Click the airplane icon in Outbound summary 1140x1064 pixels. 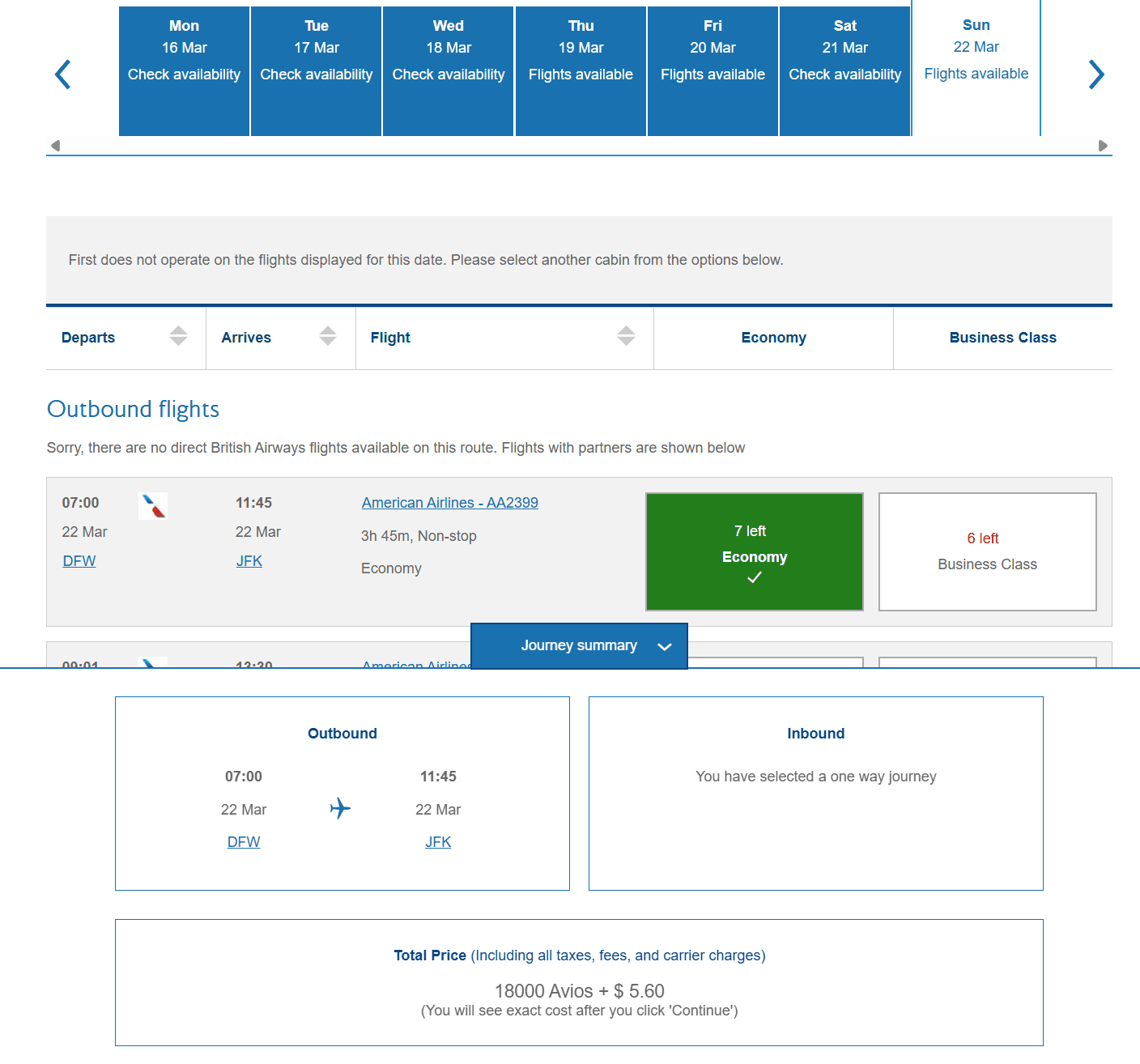[x=340, y=808]
